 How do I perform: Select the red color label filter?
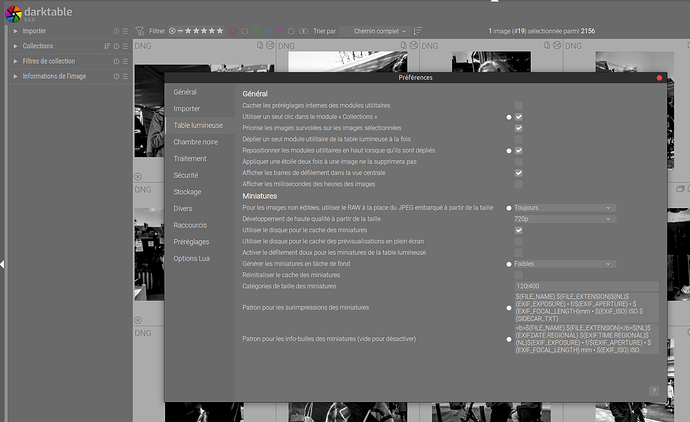(233, 31)
